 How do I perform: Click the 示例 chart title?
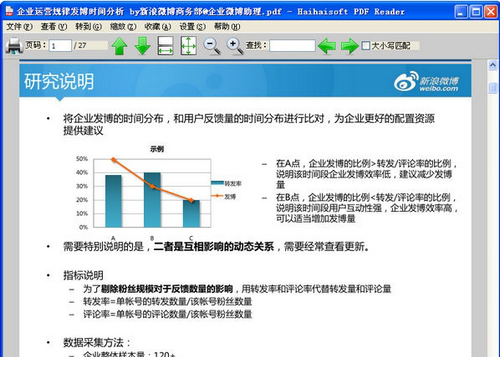(x=157, y=149)
